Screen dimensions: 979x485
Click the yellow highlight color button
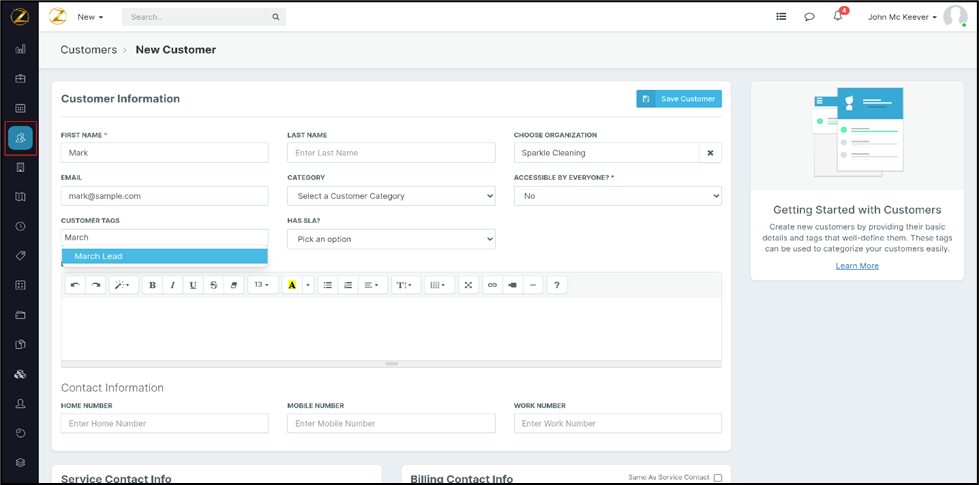click(x=292, y=285)
